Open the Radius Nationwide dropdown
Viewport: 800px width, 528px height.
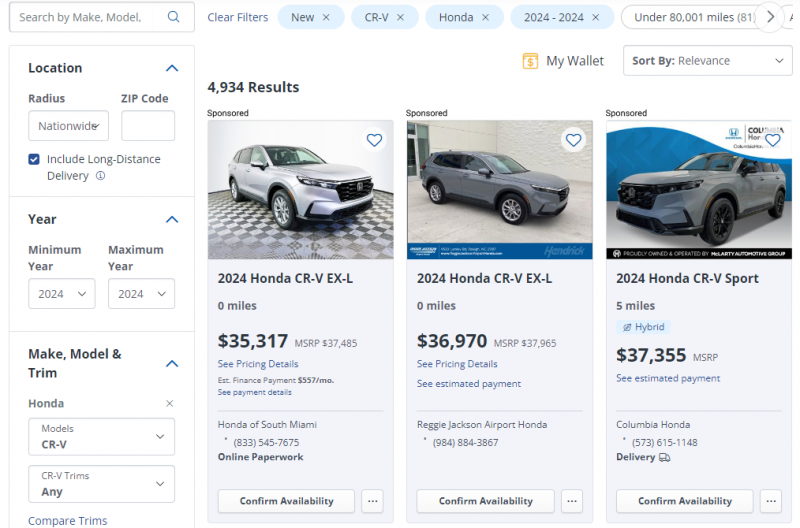coord(68,126)
